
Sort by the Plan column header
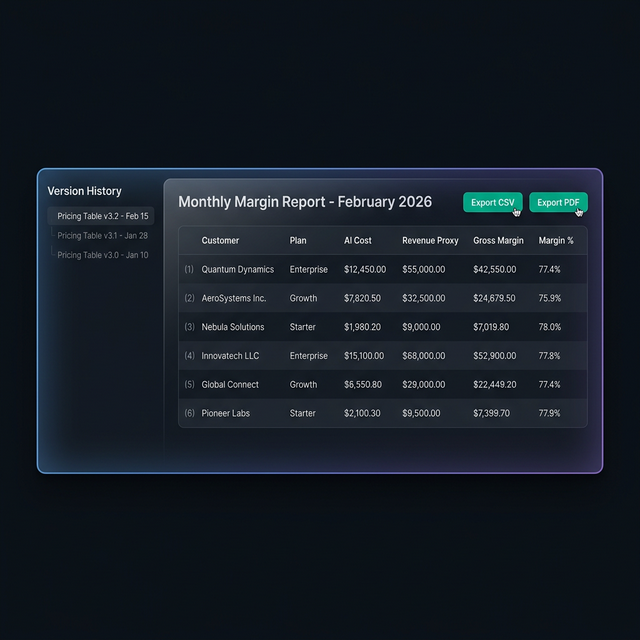point(298,240)
